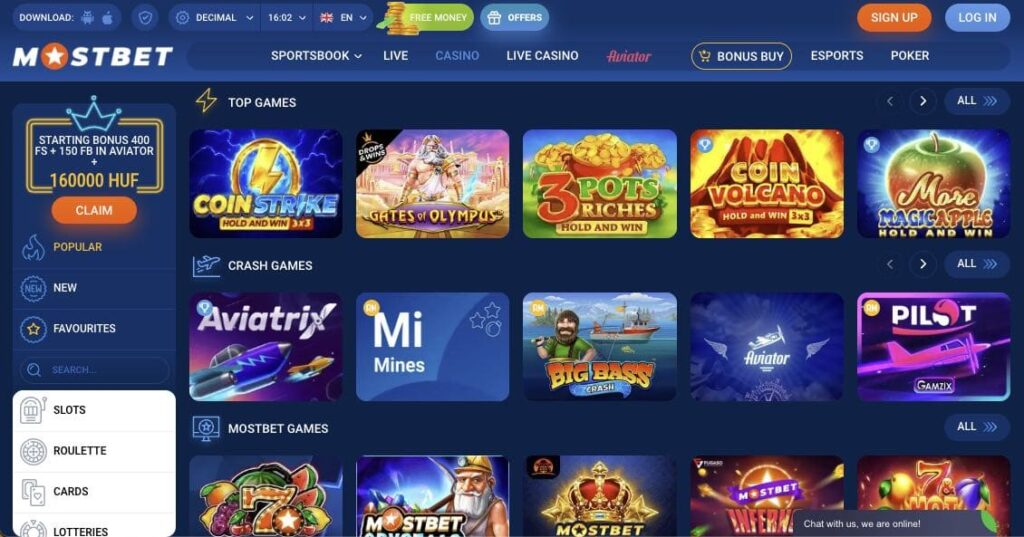Screen dimensions: 1024x537
Task: Click the Android download icon
Action: 88,18
